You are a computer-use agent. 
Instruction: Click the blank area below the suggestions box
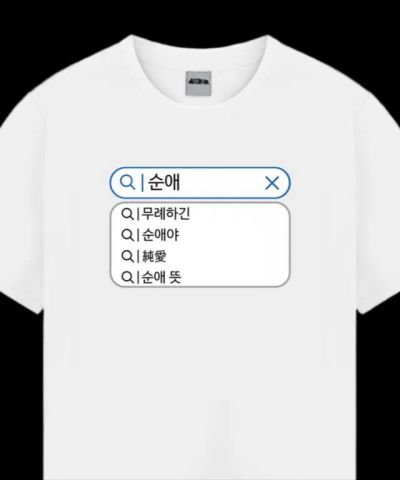[200, 367]
